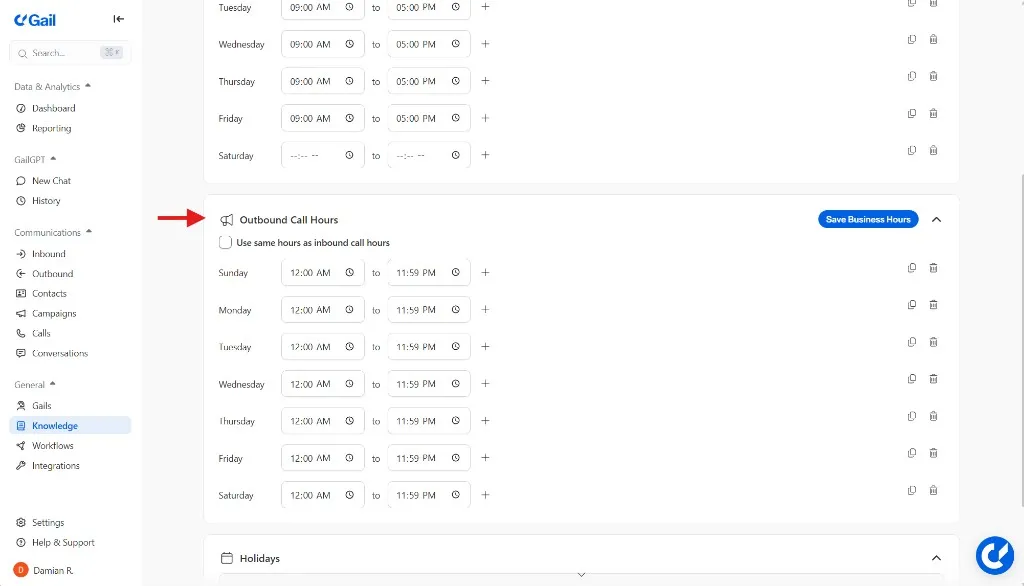Viewport: 1024px width, 586px height.
Task: Delete Saturday inbound hours row
Action: pos(933,150)
